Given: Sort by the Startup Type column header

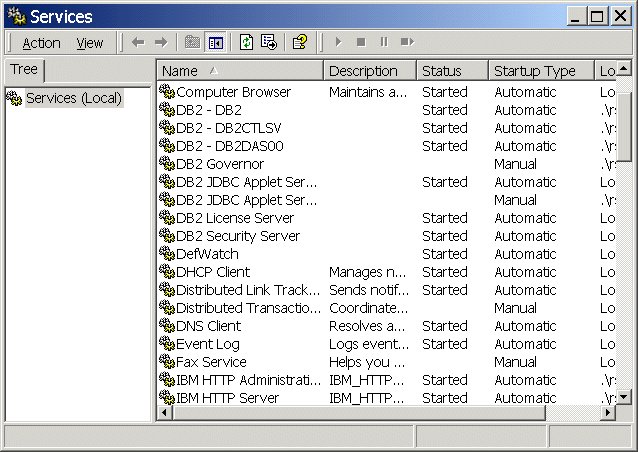Looking at the screenshot, I should pyautogui.click(x=541, y=71).
